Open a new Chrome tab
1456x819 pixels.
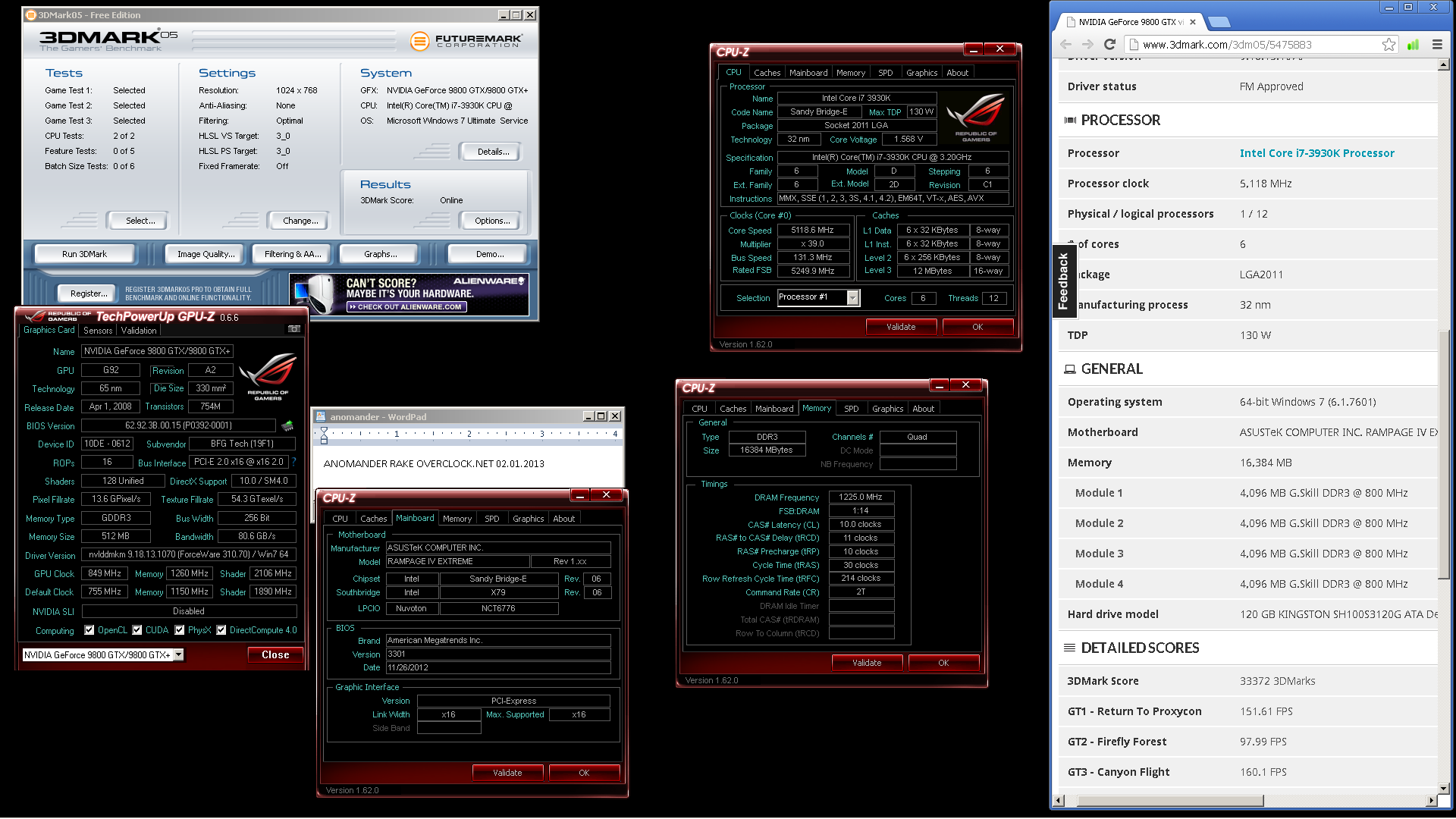[x=1218, y=22]
